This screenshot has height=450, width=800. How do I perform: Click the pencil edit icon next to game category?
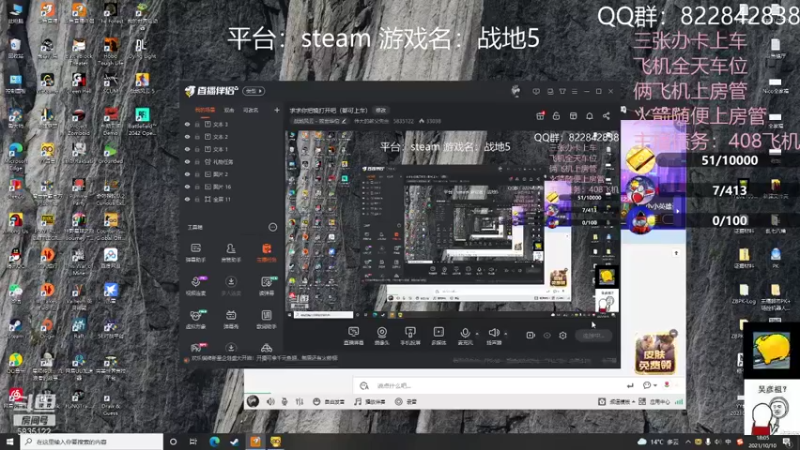(344, 121)
